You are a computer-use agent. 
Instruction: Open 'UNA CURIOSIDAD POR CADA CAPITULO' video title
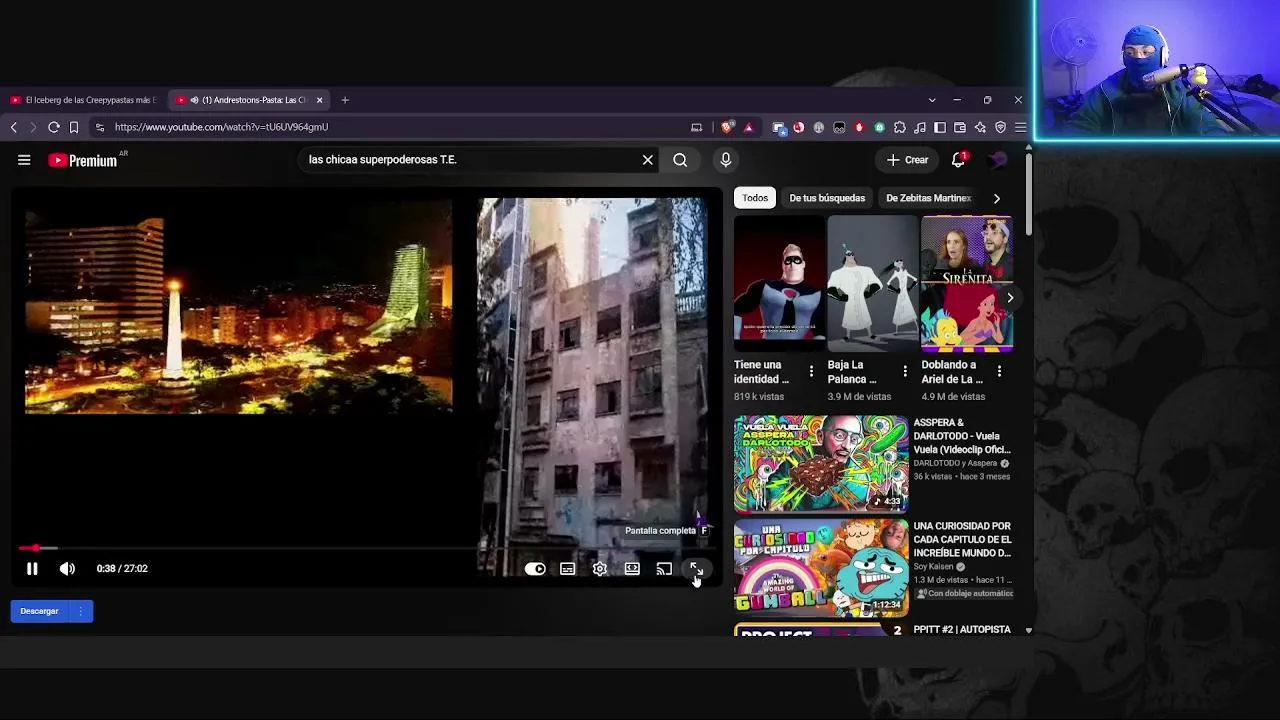click(x=962, y=539)
